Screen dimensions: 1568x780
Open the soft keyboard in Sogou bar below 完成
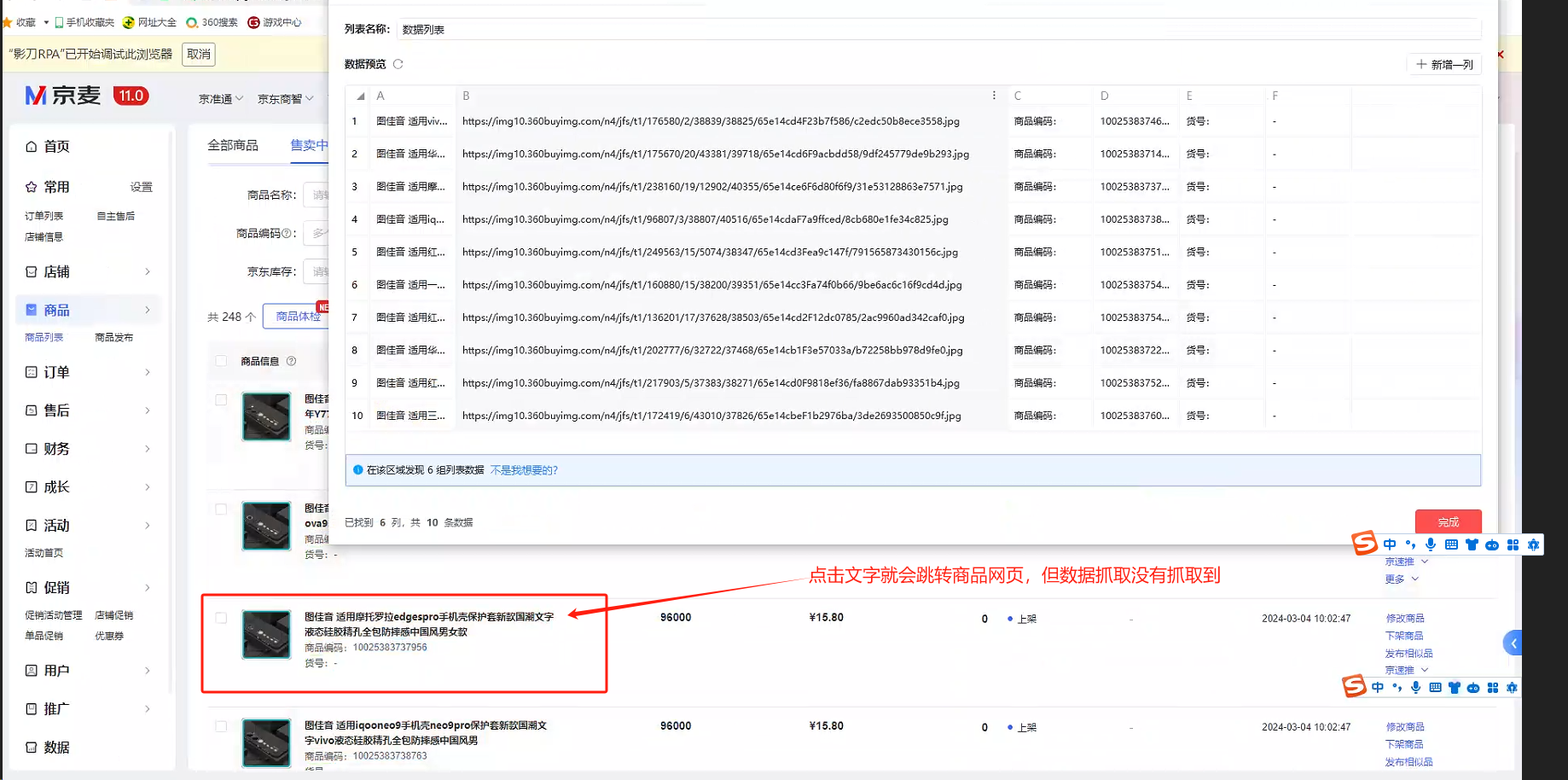[x=1451, y=544]
